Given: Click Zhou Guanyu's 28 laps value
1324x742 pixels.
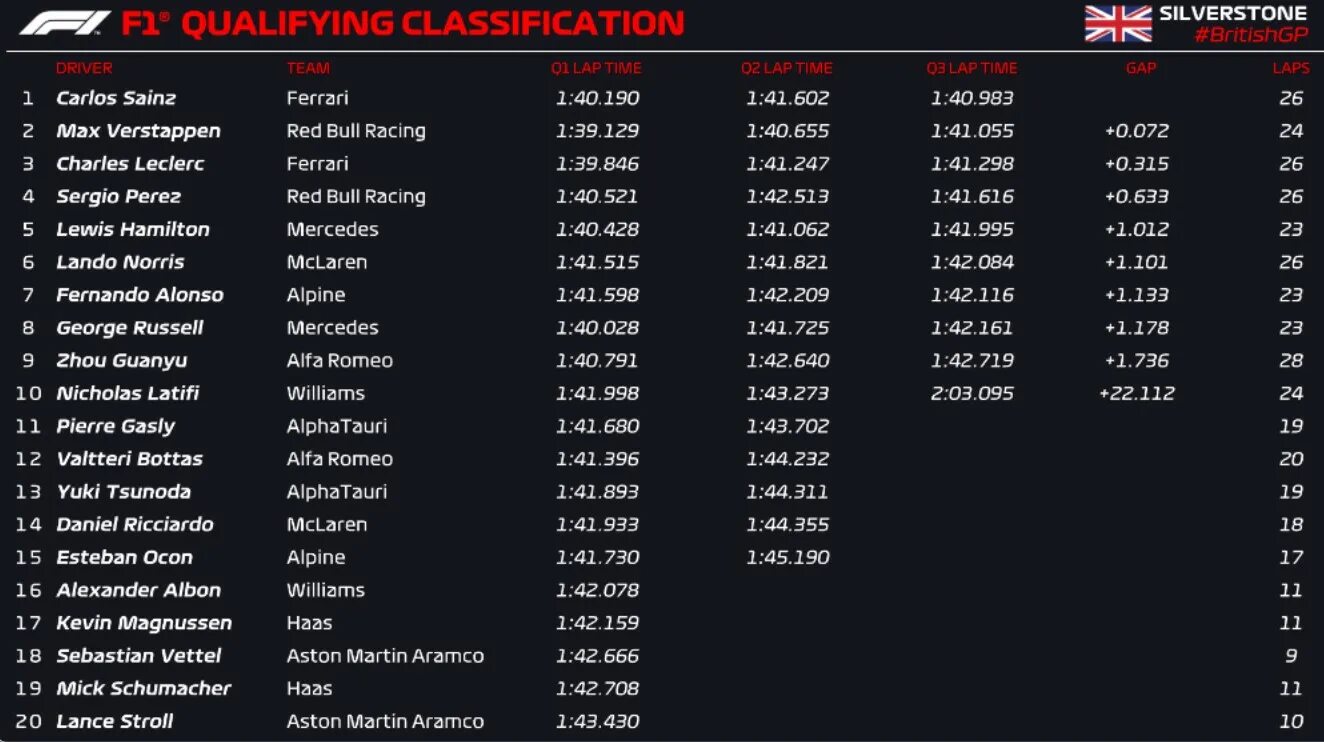Looking at the screenshot, I should click(x=1291, y=360).
